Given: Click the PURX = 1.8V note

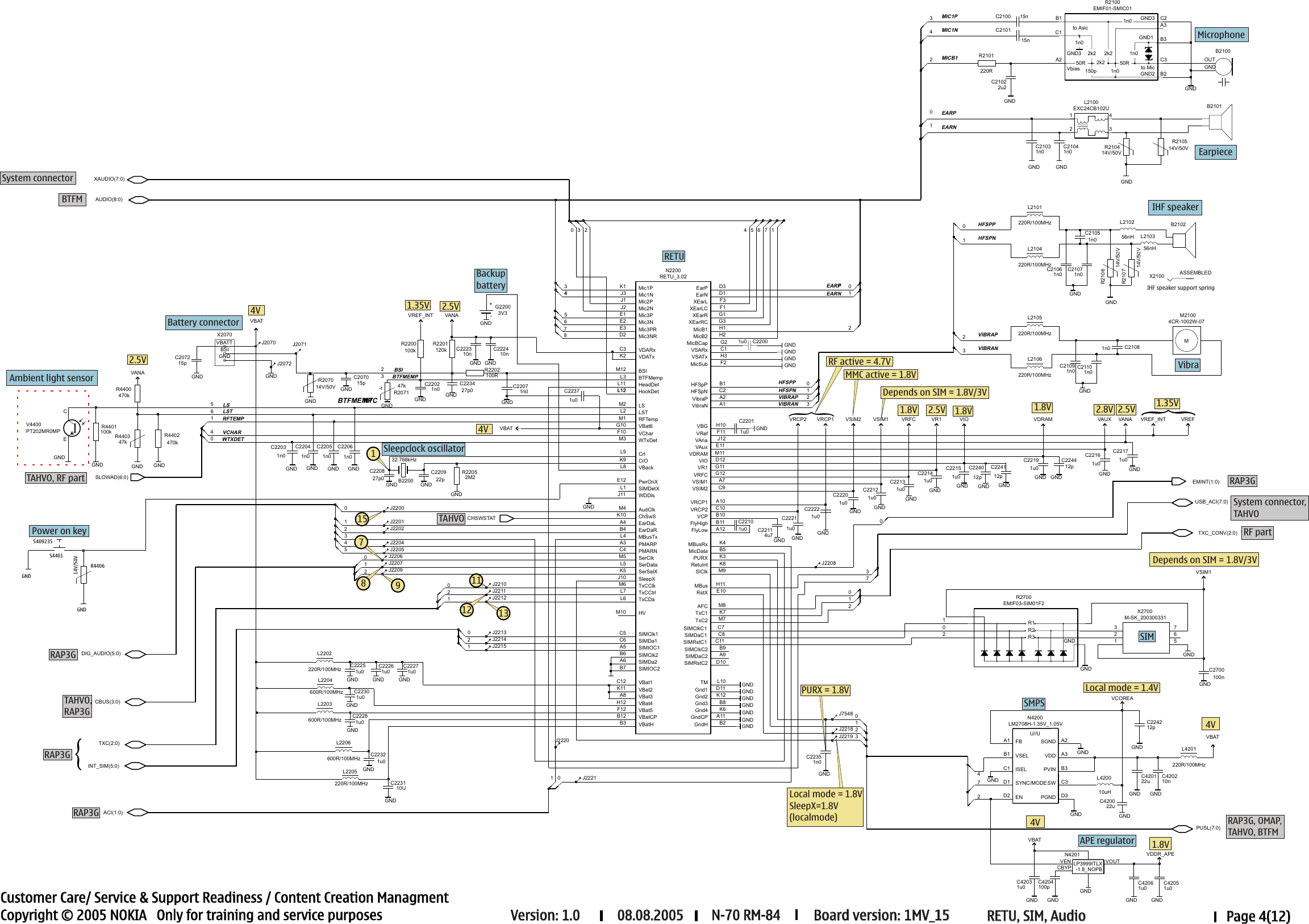Looking at the screenshot, I should (x=826, y=690).
